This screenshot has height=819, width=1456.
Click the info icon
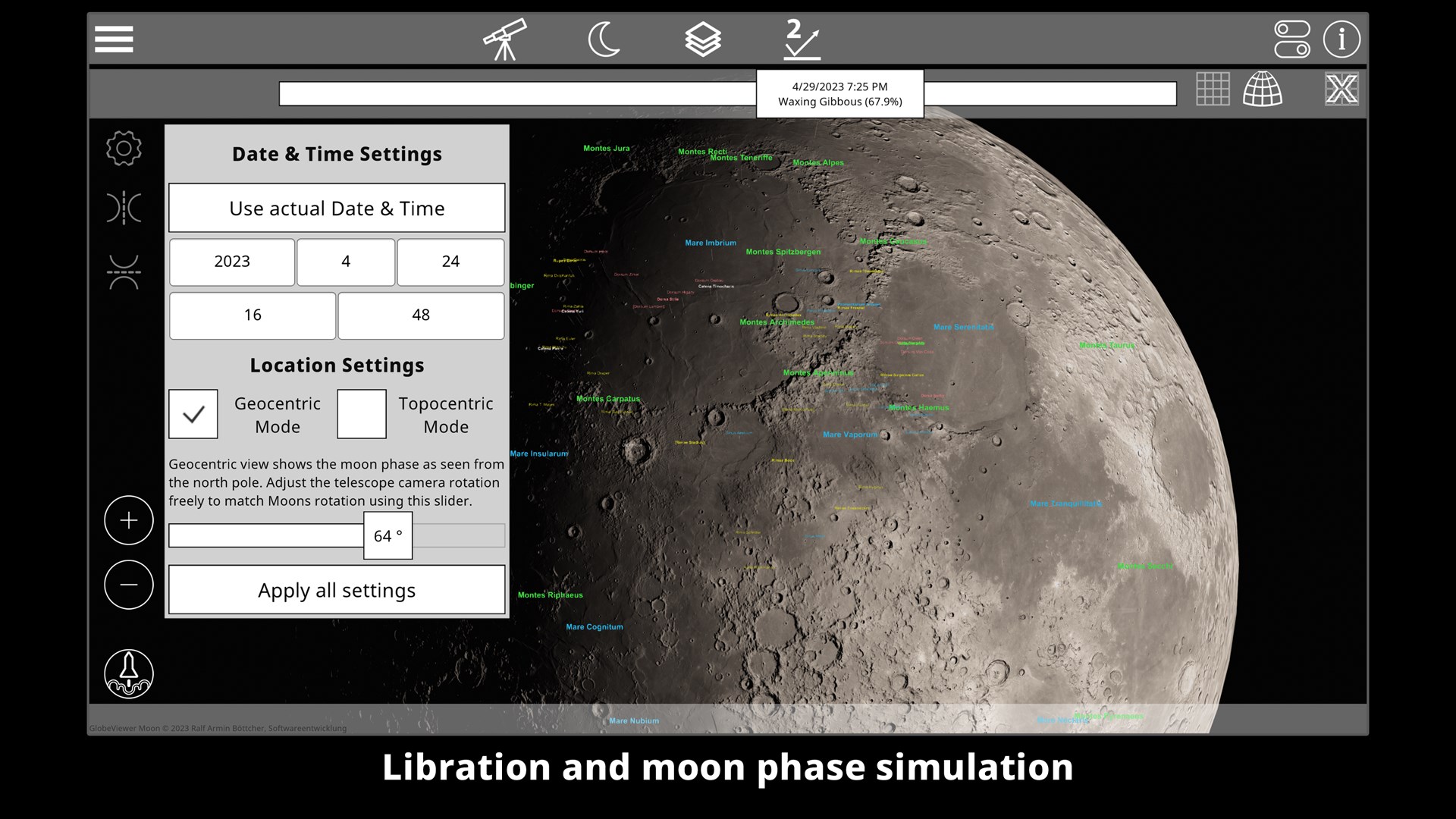(x=1341, y=39)
